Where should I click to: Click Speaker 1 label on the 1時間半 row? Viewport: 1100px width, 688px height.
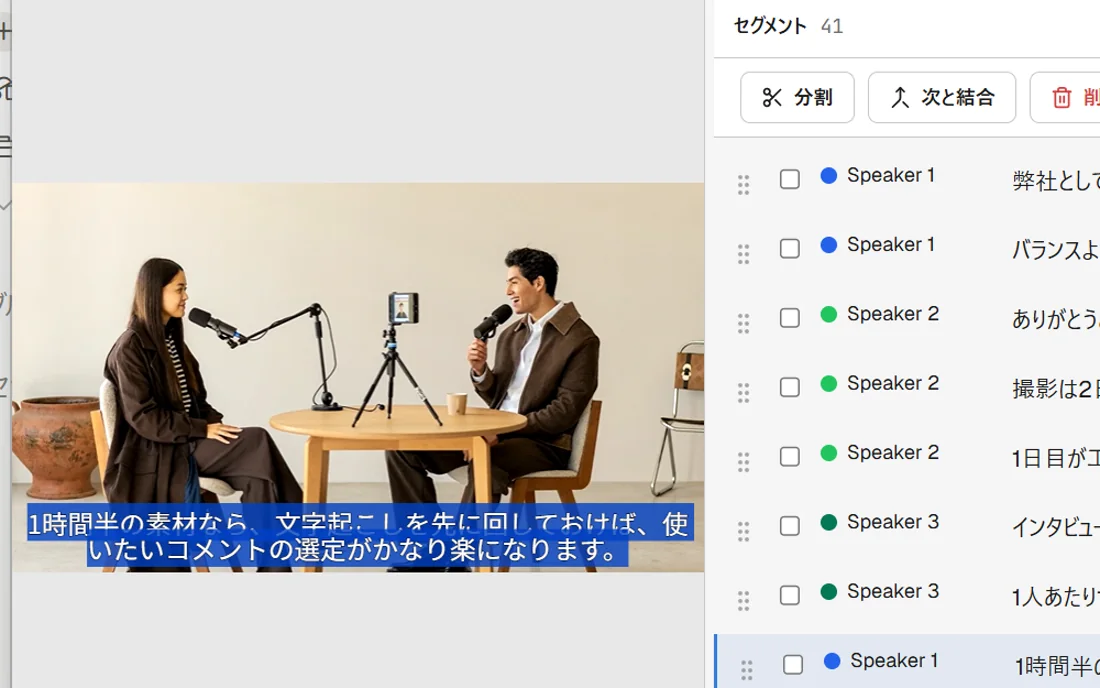(894, 661)
